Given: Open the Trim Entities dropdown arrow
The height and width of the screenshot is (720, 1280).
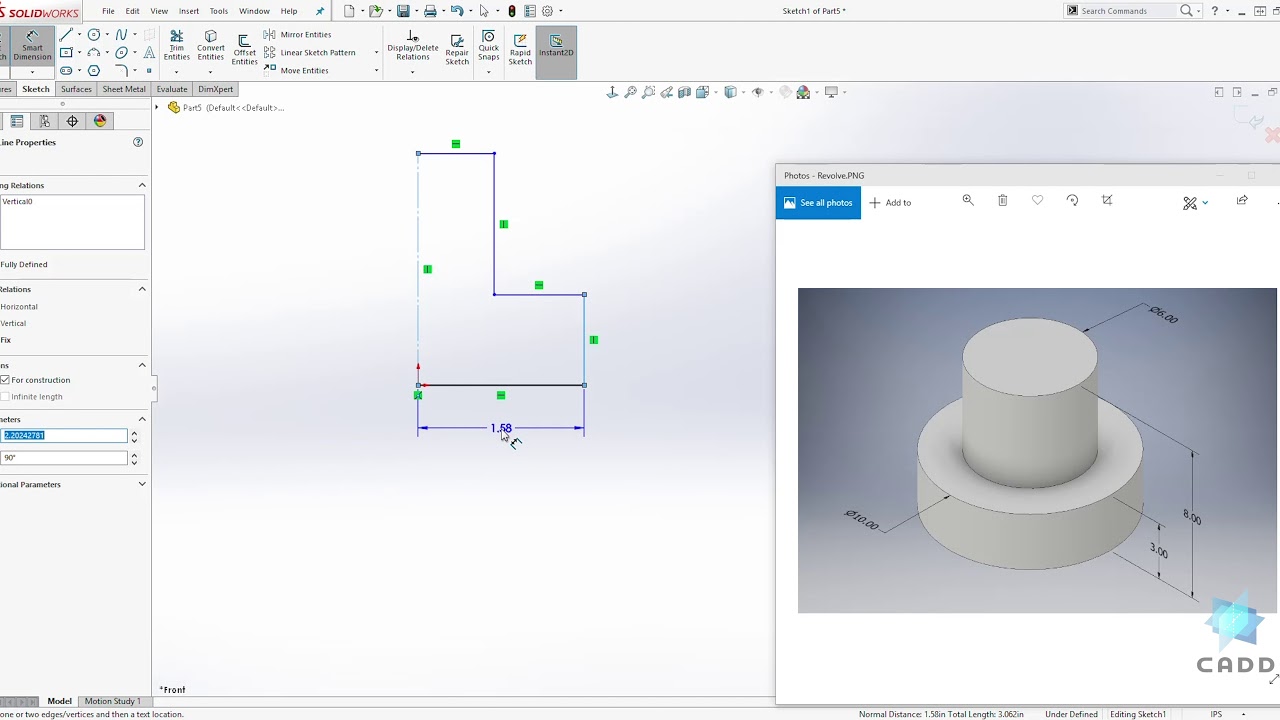Looking at the screenshot, I should (x=177, y=71).
